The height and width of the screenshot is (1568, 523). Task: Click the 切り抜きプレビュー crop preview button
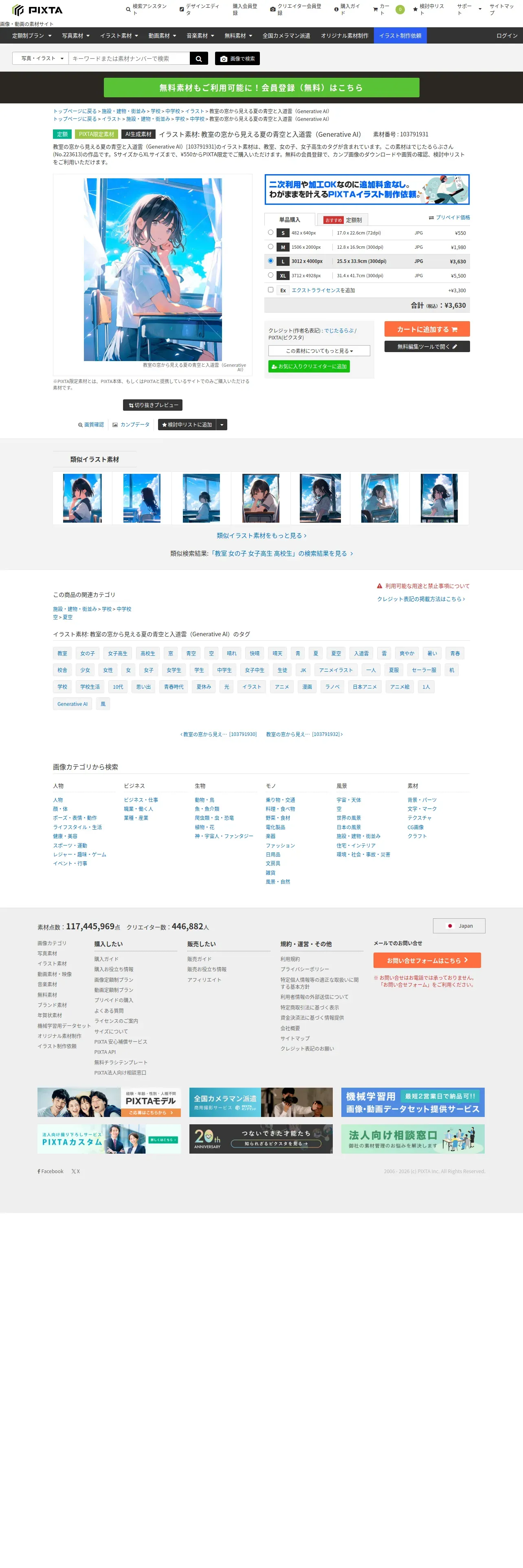click(x=153, y=405)
